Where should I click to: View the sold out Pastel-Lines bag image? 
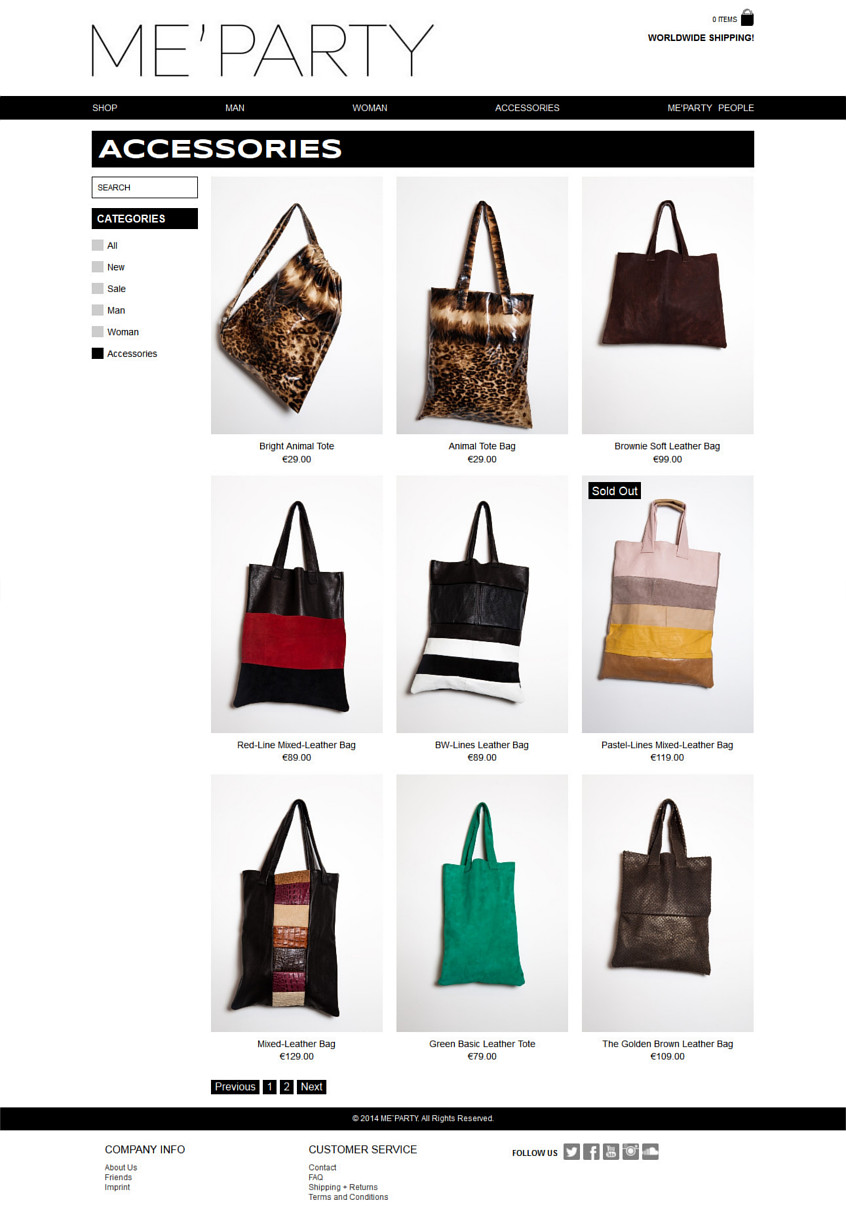(667, 604)
